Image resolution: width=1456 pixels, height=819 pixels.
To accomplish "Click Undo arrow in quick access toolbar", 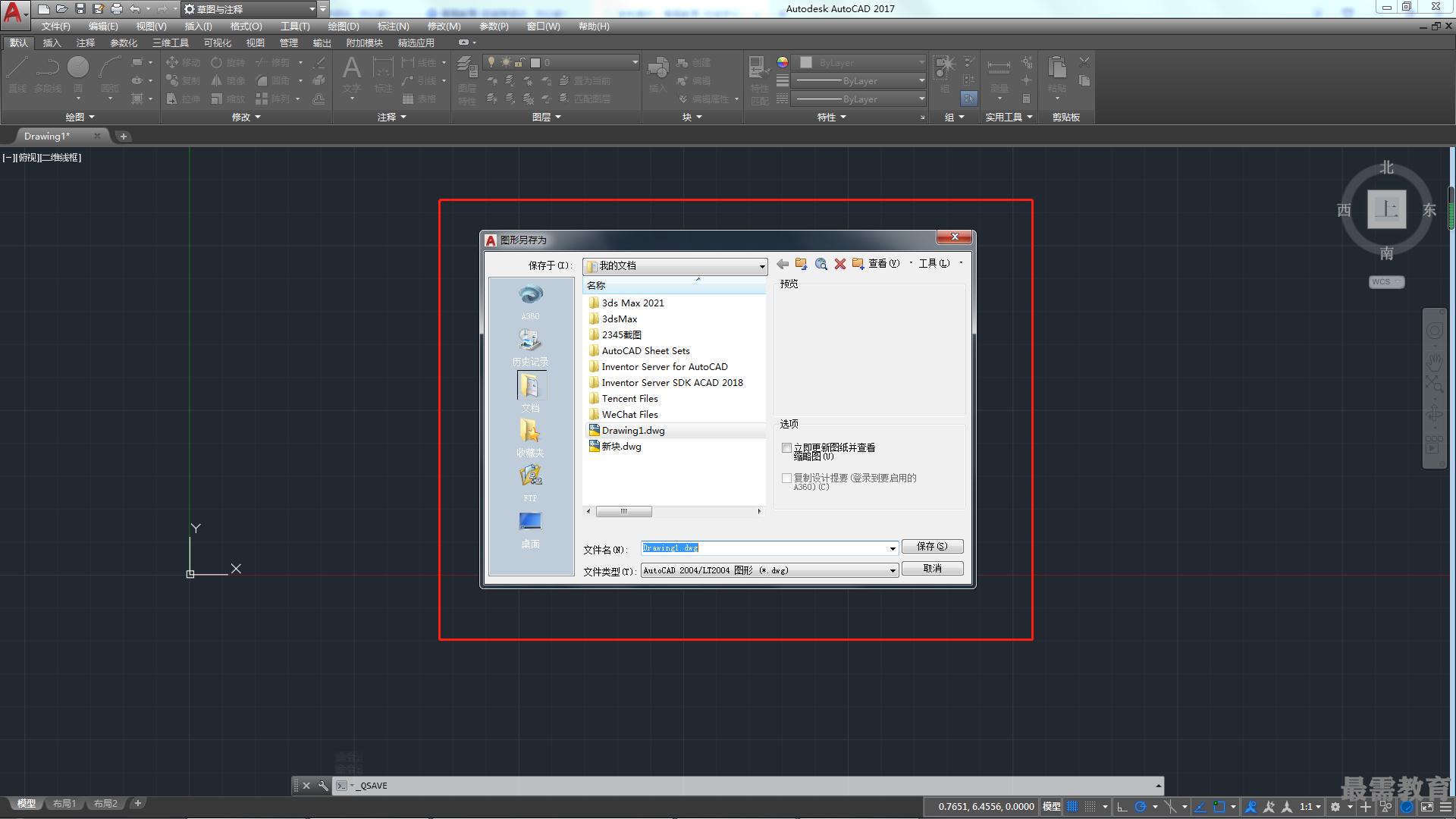I will [x=135, y=9].
